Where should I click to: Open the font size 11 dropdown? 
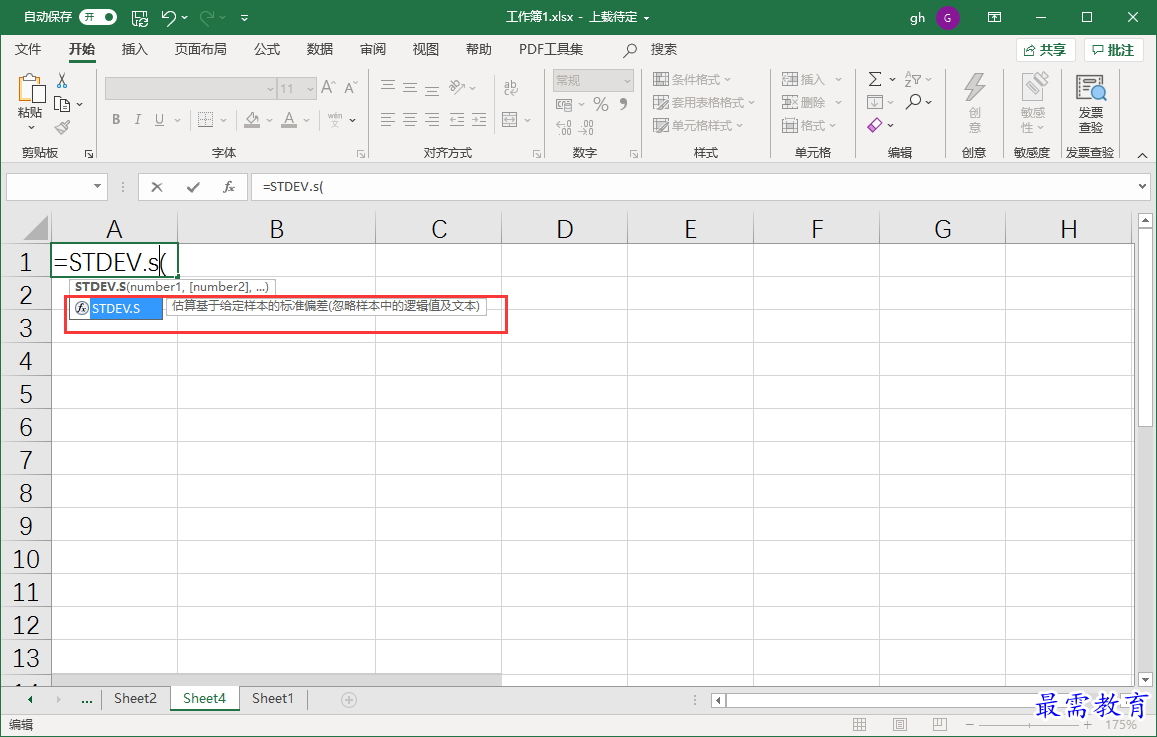click(x=310, y=89)
